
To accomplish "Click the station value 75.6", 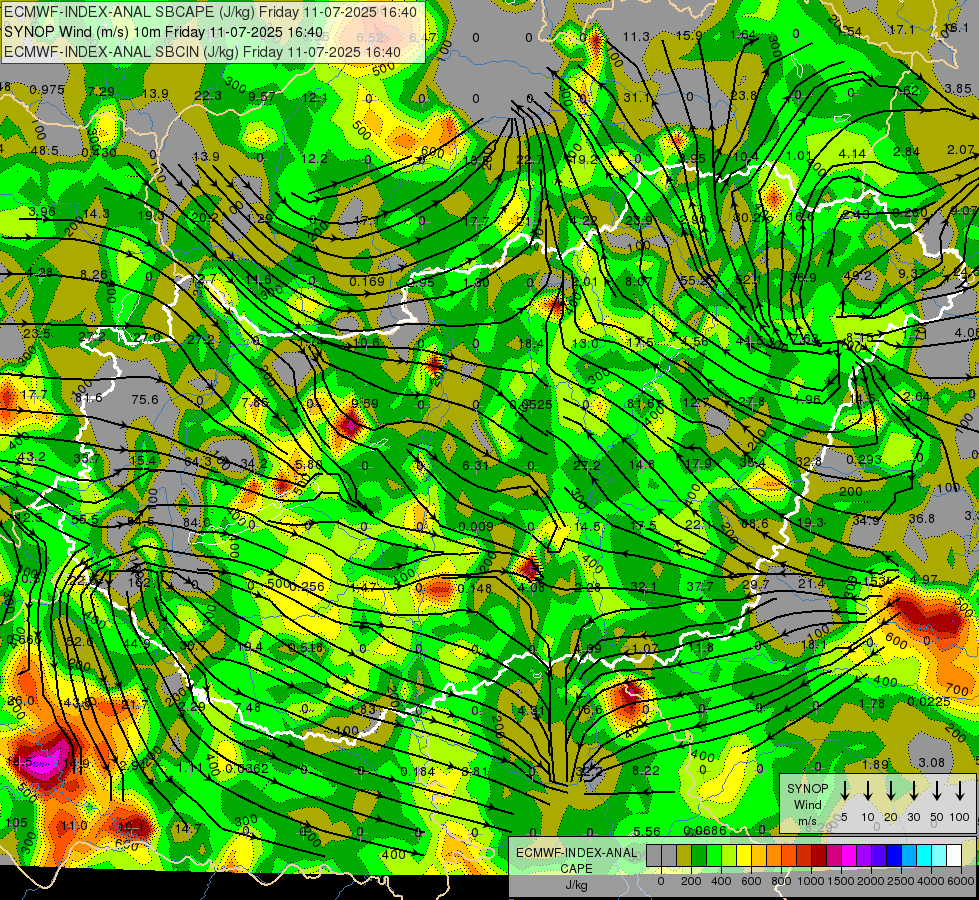I will pos(145,400).
